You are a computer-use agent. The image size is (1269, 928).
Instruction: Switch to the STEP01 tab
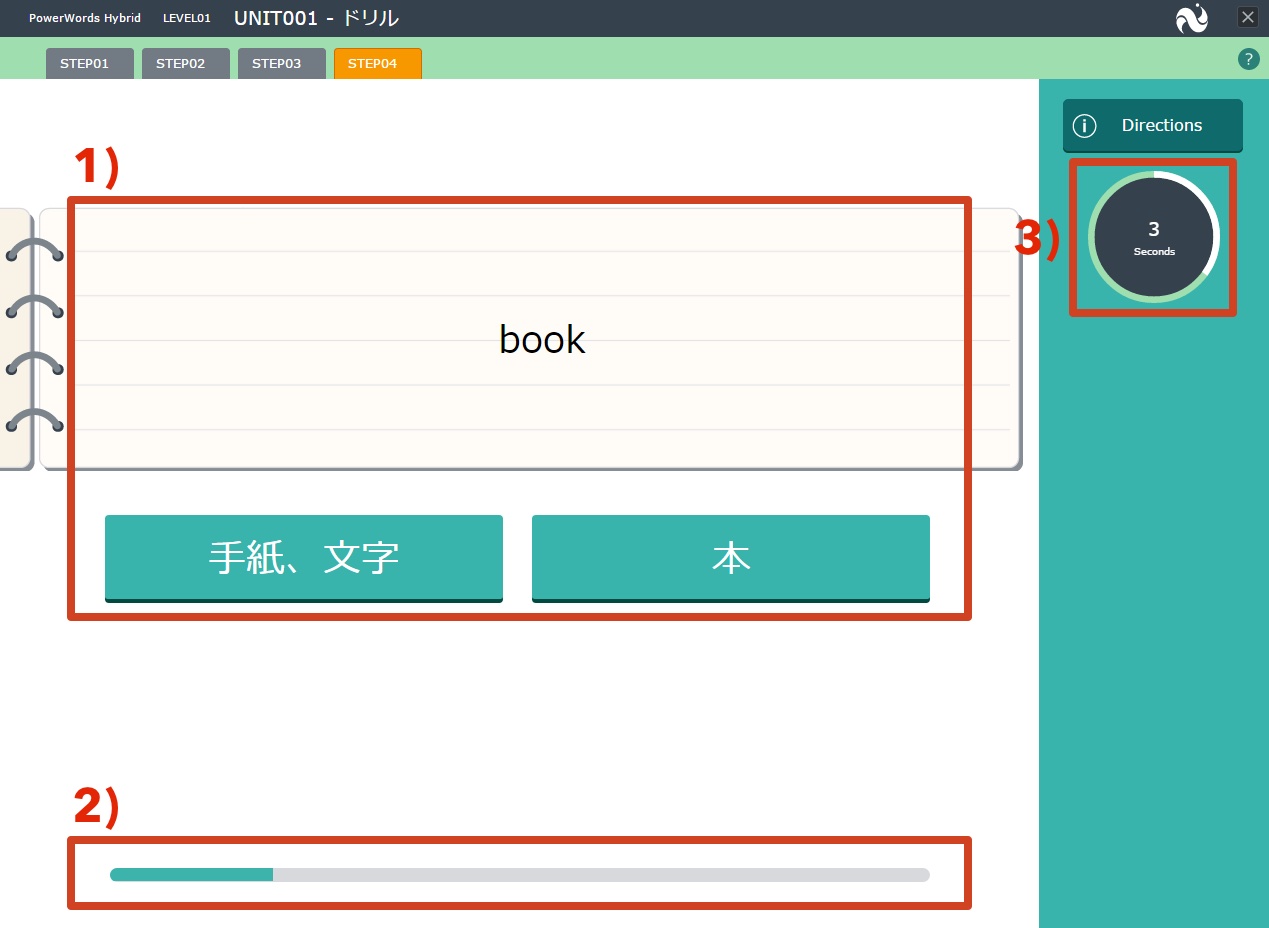pyautogui.click(x=89, y=64)
